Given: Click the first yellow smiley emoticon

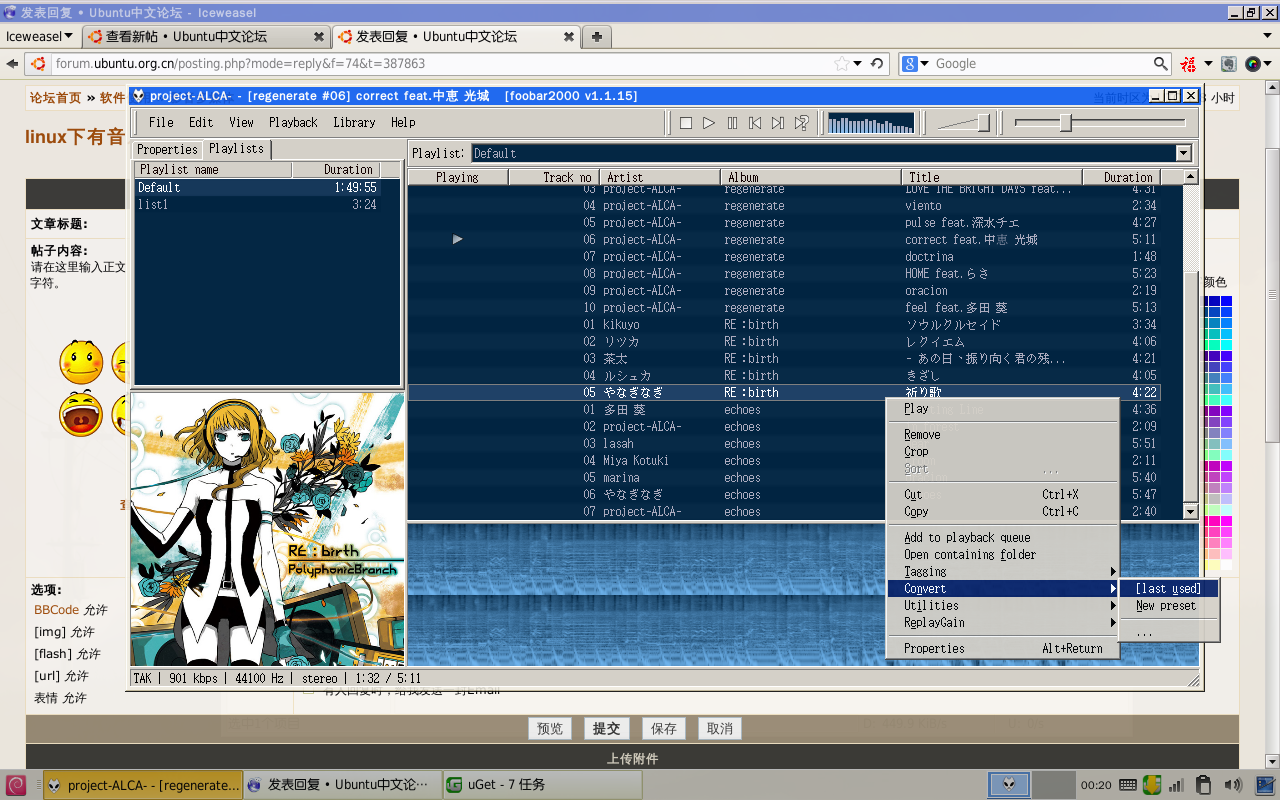Looking at the screenshot, I should 81,362.
